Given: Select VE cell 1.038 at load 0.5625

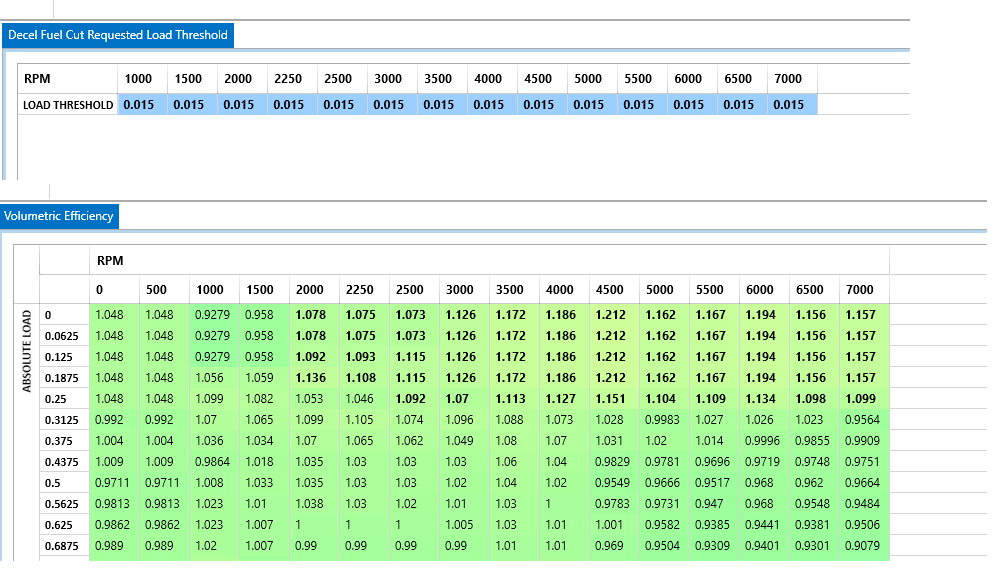Looking at the screenshot, I should click(x=314, y=503).
